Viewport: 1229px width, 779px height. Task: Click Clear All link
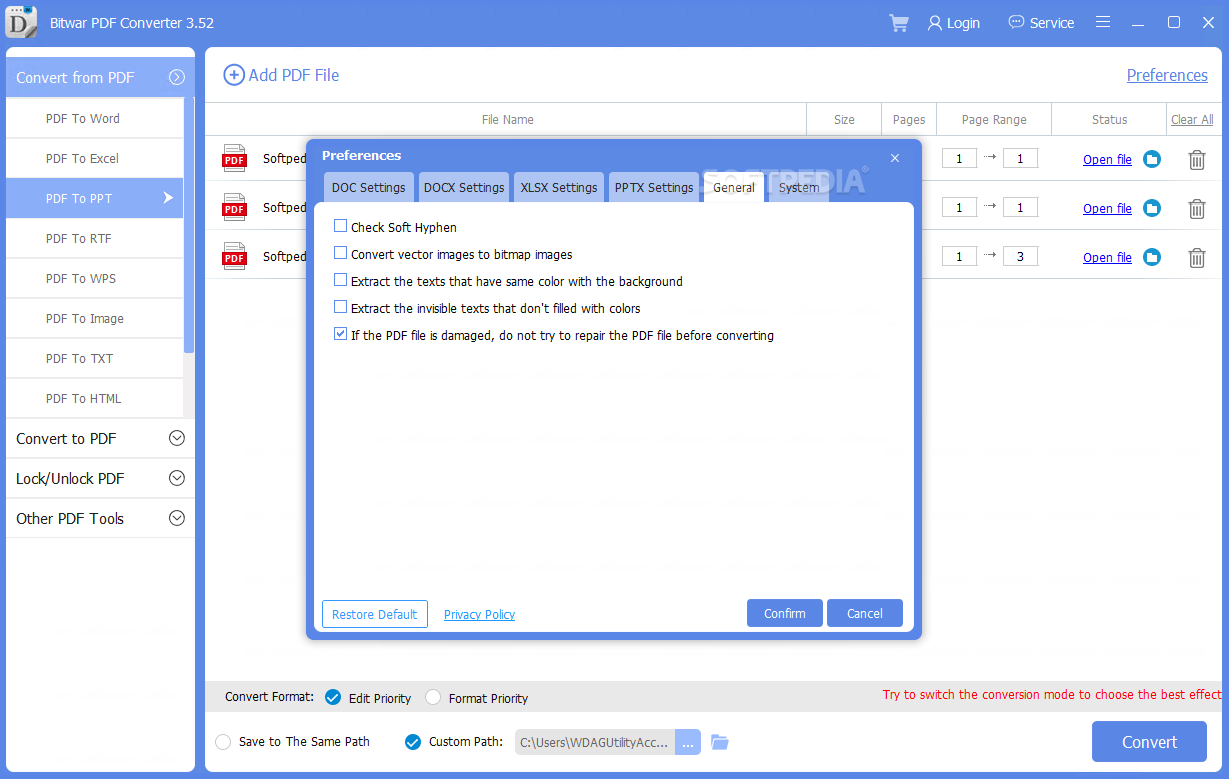coord(1192,119)
